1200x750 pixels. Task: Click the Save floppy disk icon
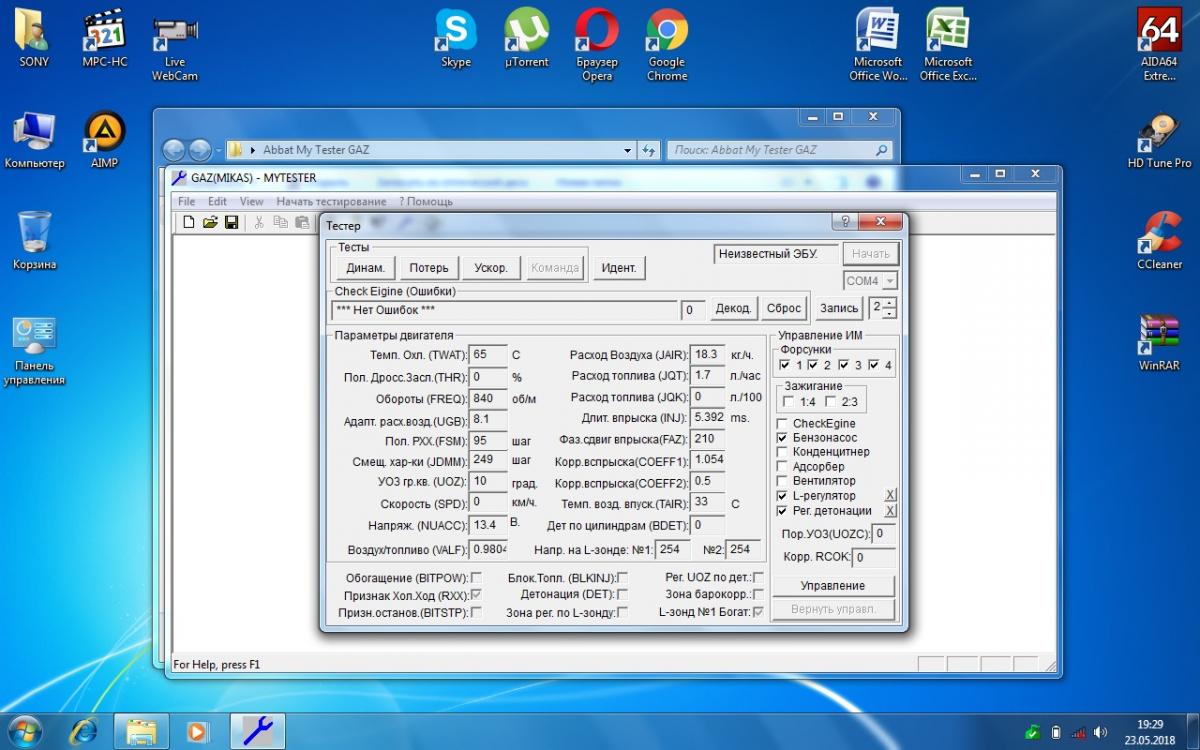tap(231, 222)
